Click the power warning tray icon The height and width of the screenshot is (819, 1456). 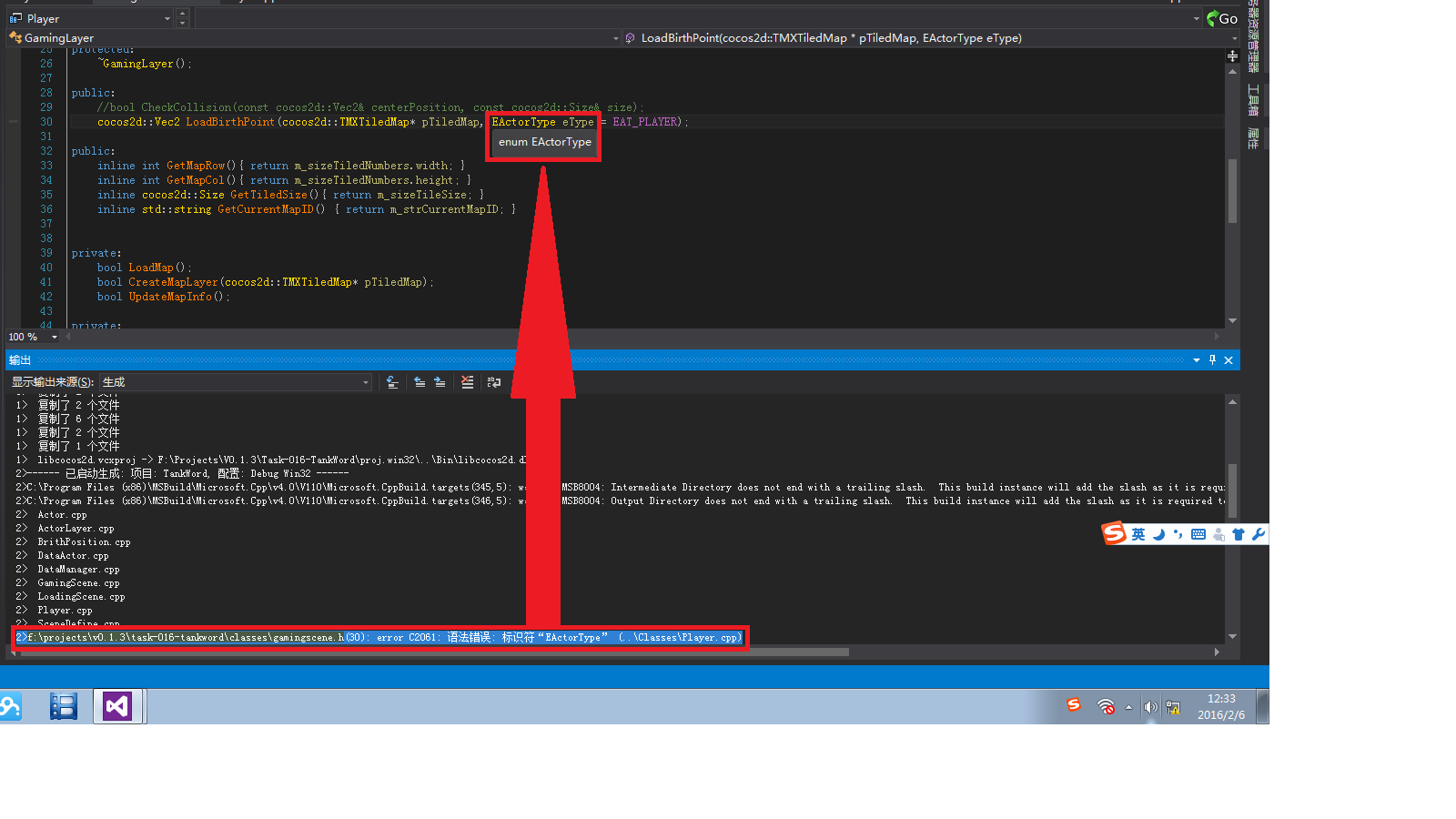pos(1173,707)
